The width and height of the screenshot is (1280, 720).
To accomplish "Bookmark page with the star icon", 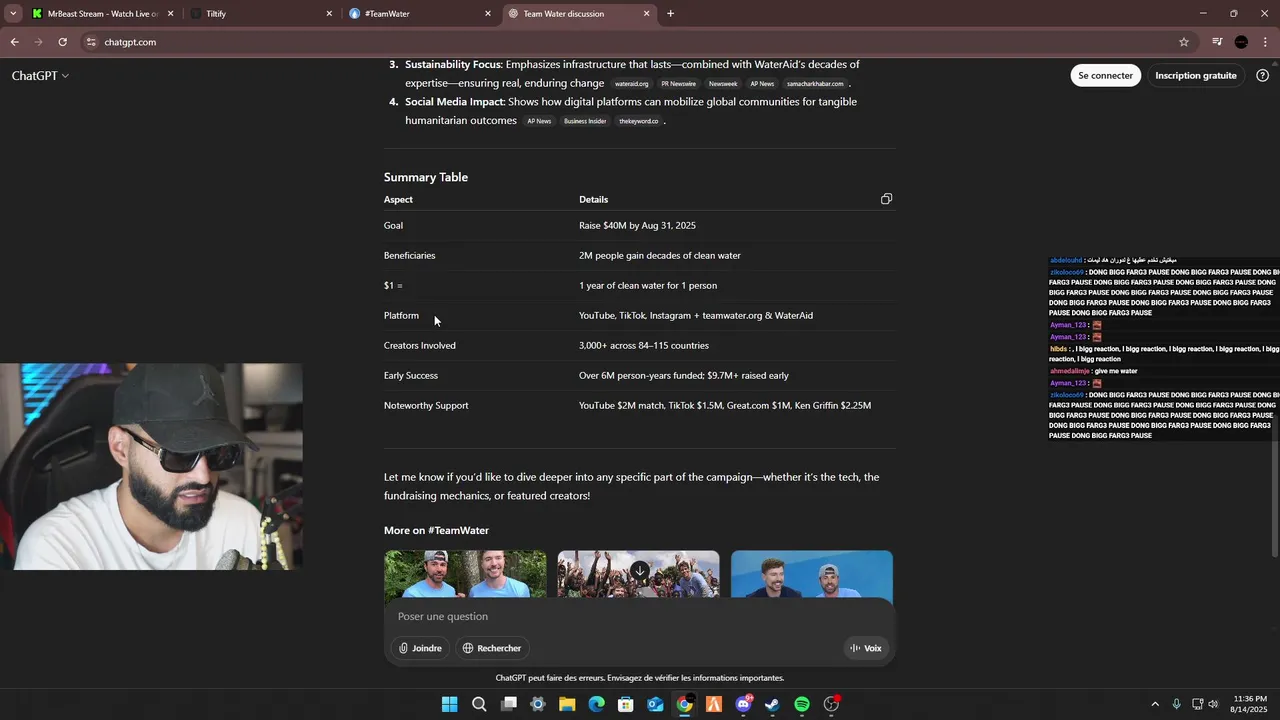I will (x=1184, y=42).
